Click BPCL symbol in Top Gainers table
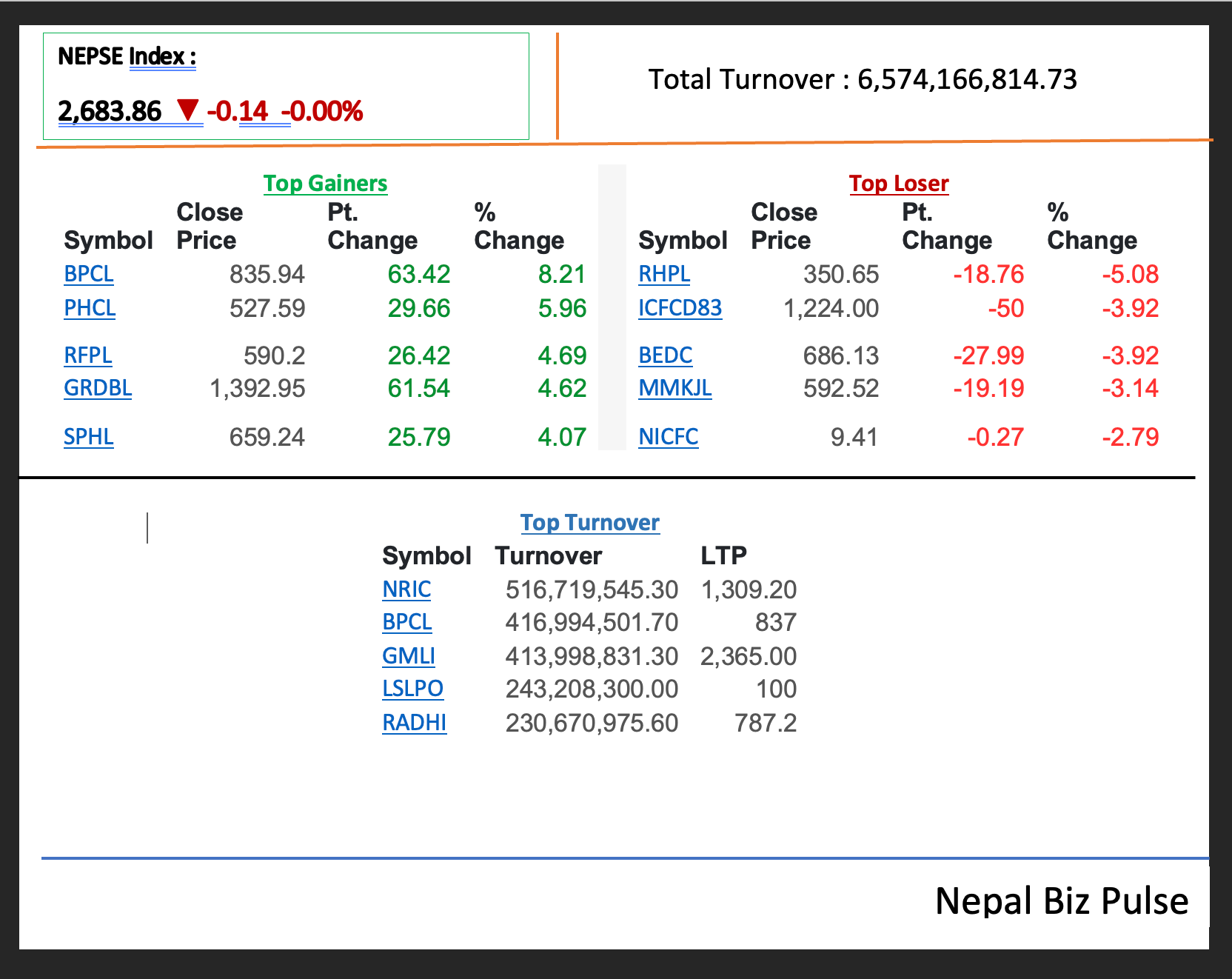 click(x=89, y=274)
